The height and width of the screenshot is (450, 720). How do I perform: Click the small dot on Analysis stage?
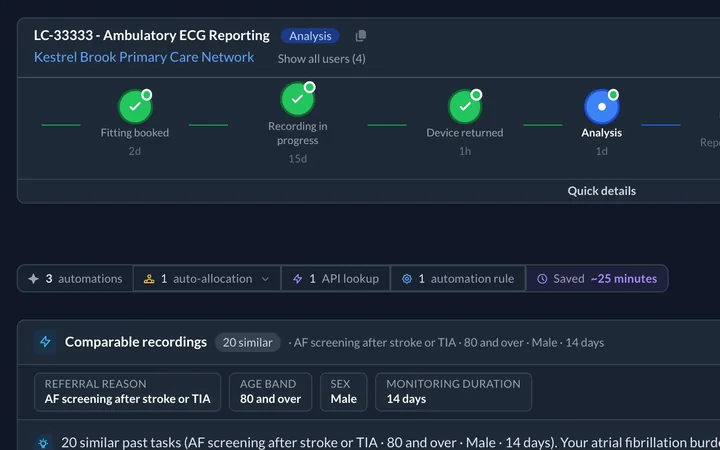click(613, 95)
